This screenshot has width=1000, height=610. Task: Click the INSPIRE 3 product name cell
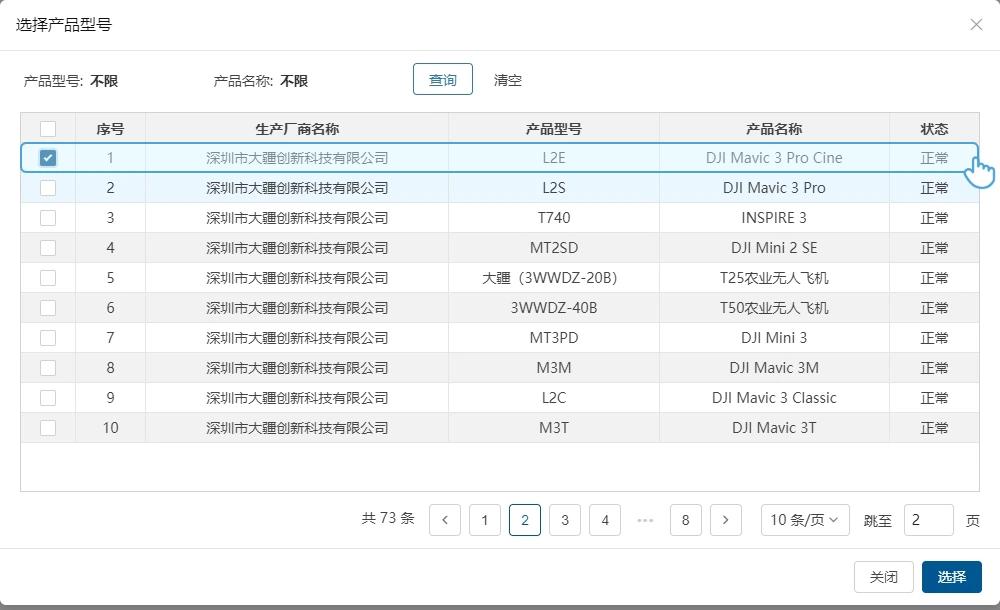(774, 218)
